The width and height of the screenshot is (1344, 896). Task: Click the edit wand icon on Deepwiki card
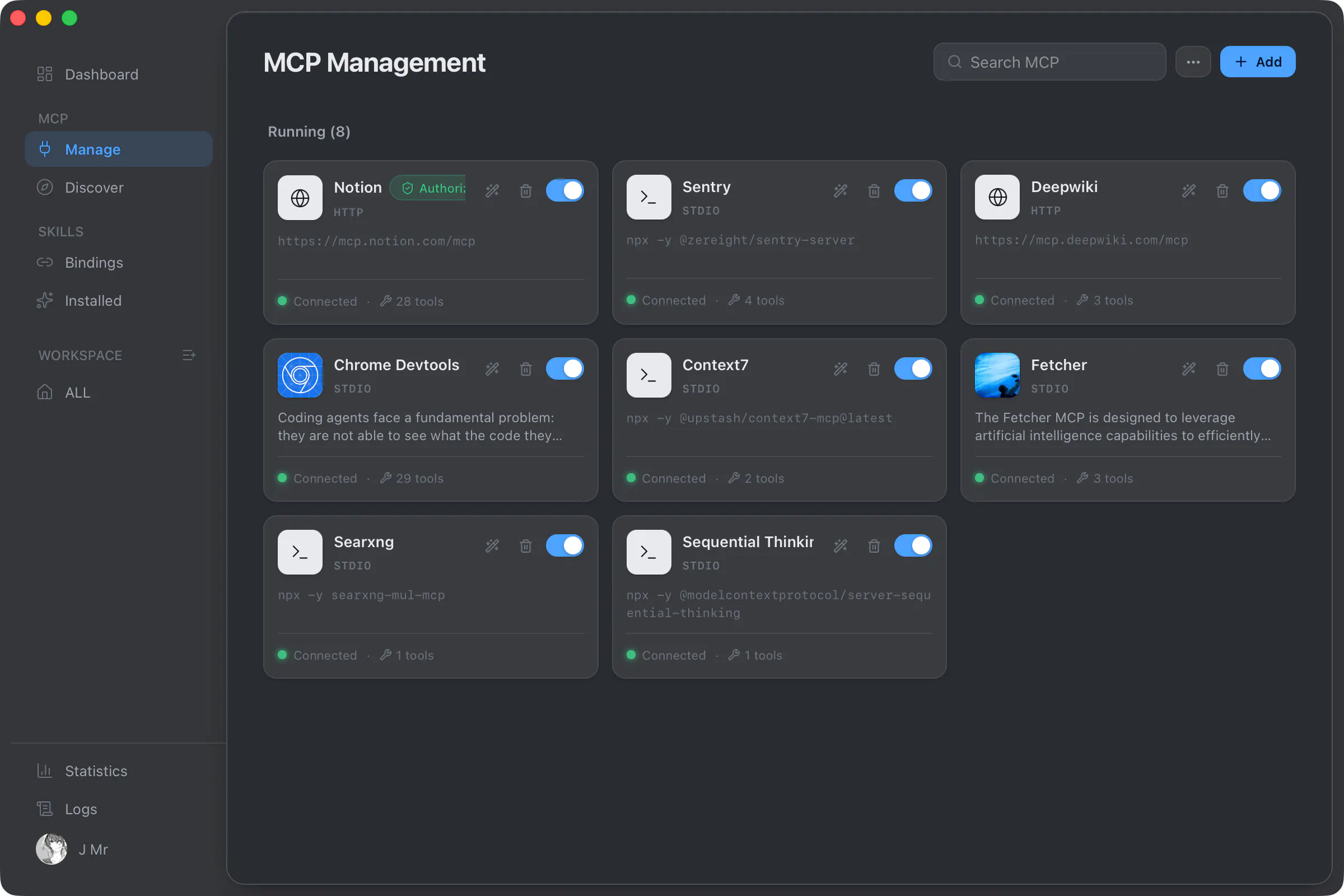[1189, 191]
